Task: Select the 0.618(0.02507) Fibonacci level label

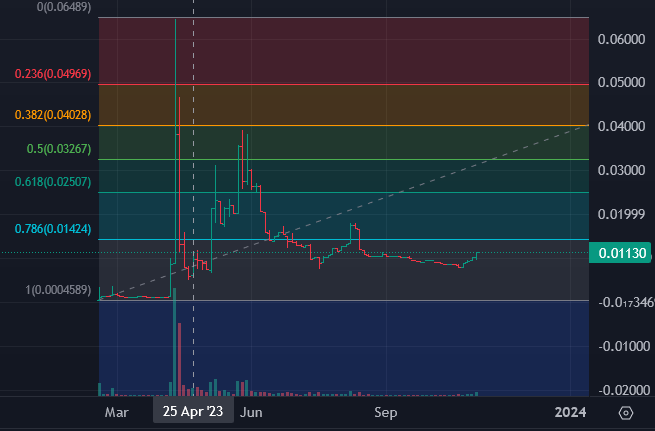Action: click(x=53, y=182)
